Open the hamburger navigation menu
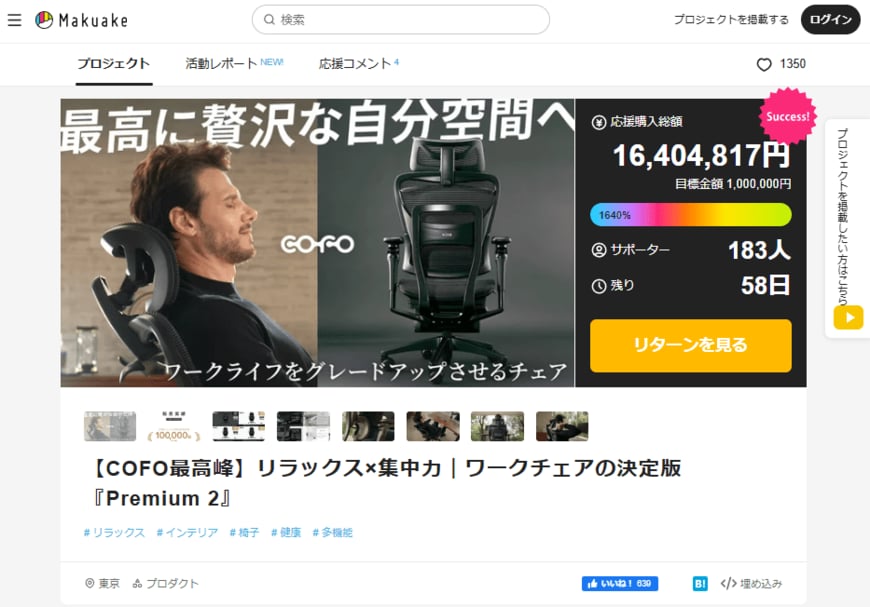 click(x=14, y=19)
